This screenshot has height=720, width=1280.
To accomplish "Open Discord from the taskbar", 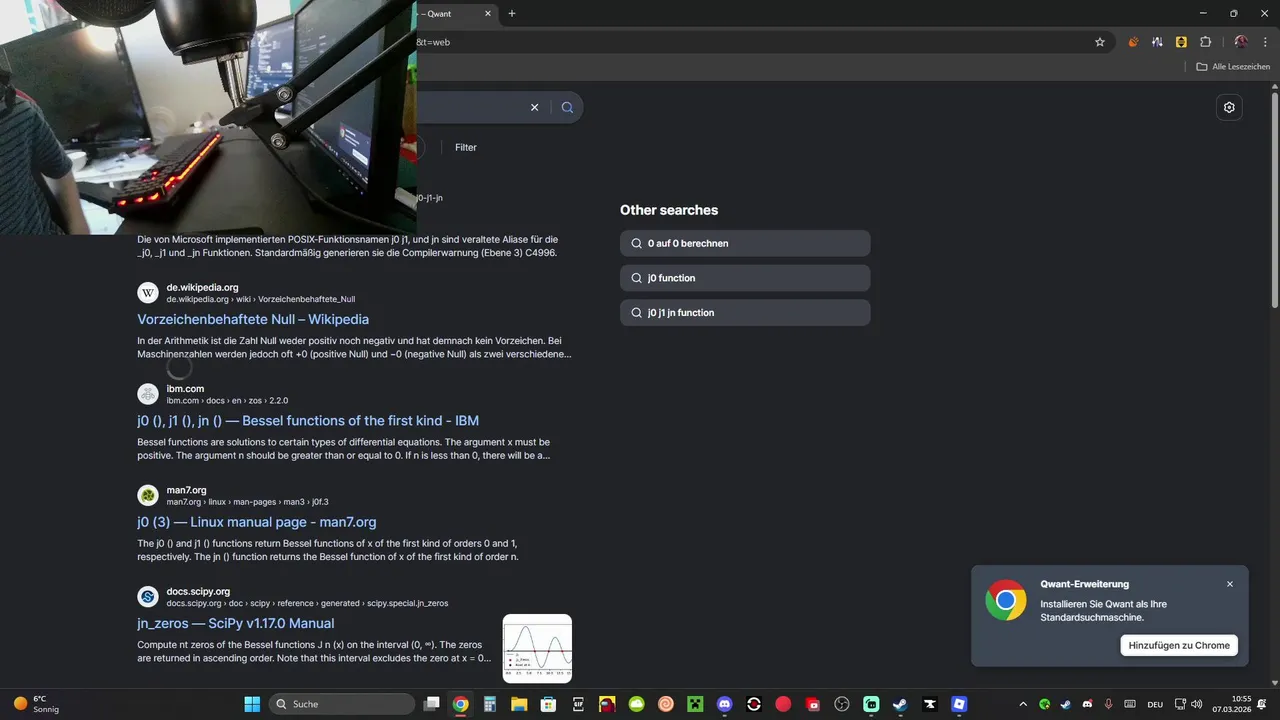I will tap(725, 704).
